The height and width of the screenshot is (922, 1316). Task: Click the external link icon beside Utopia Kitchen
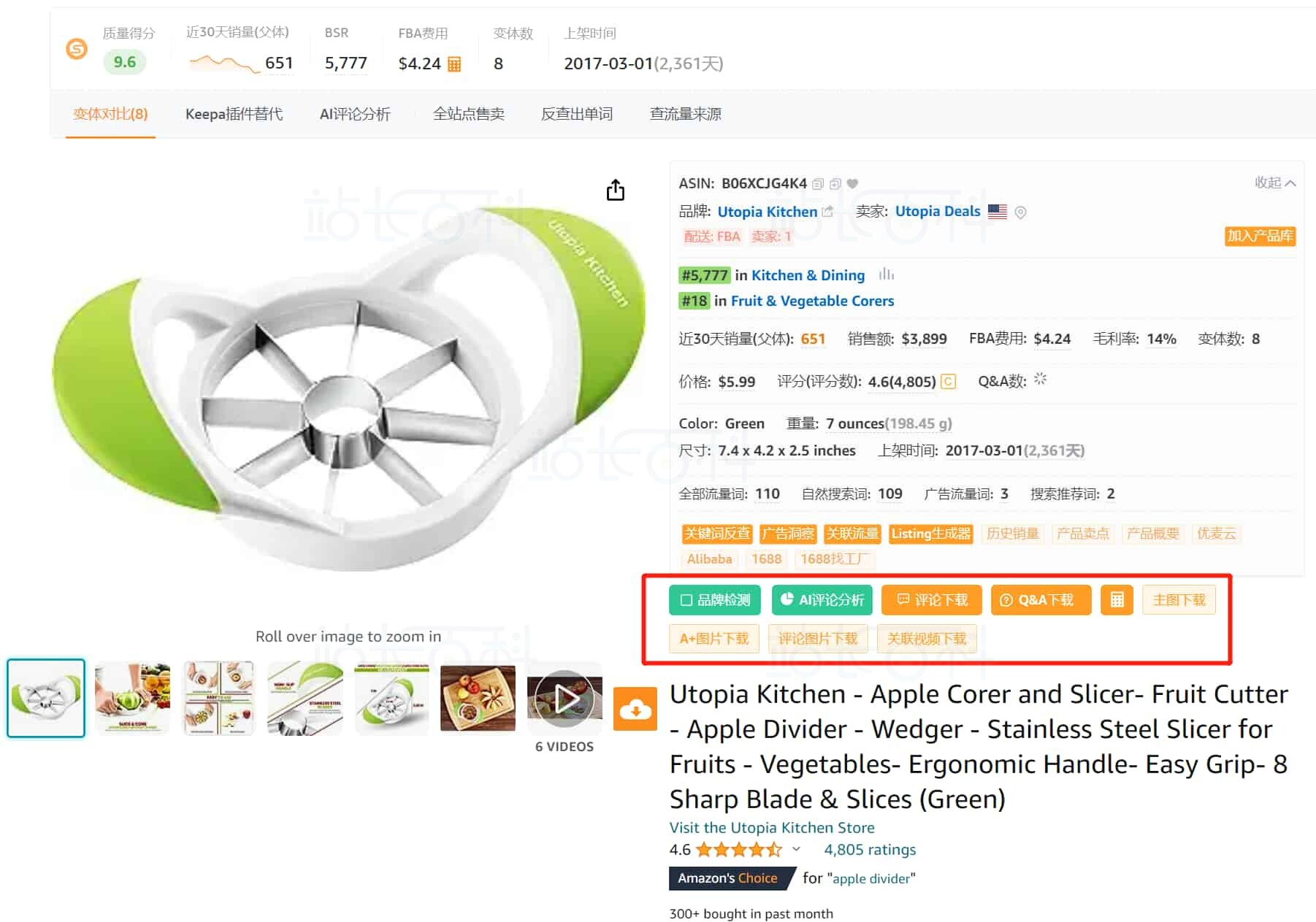tap(828, 210)
